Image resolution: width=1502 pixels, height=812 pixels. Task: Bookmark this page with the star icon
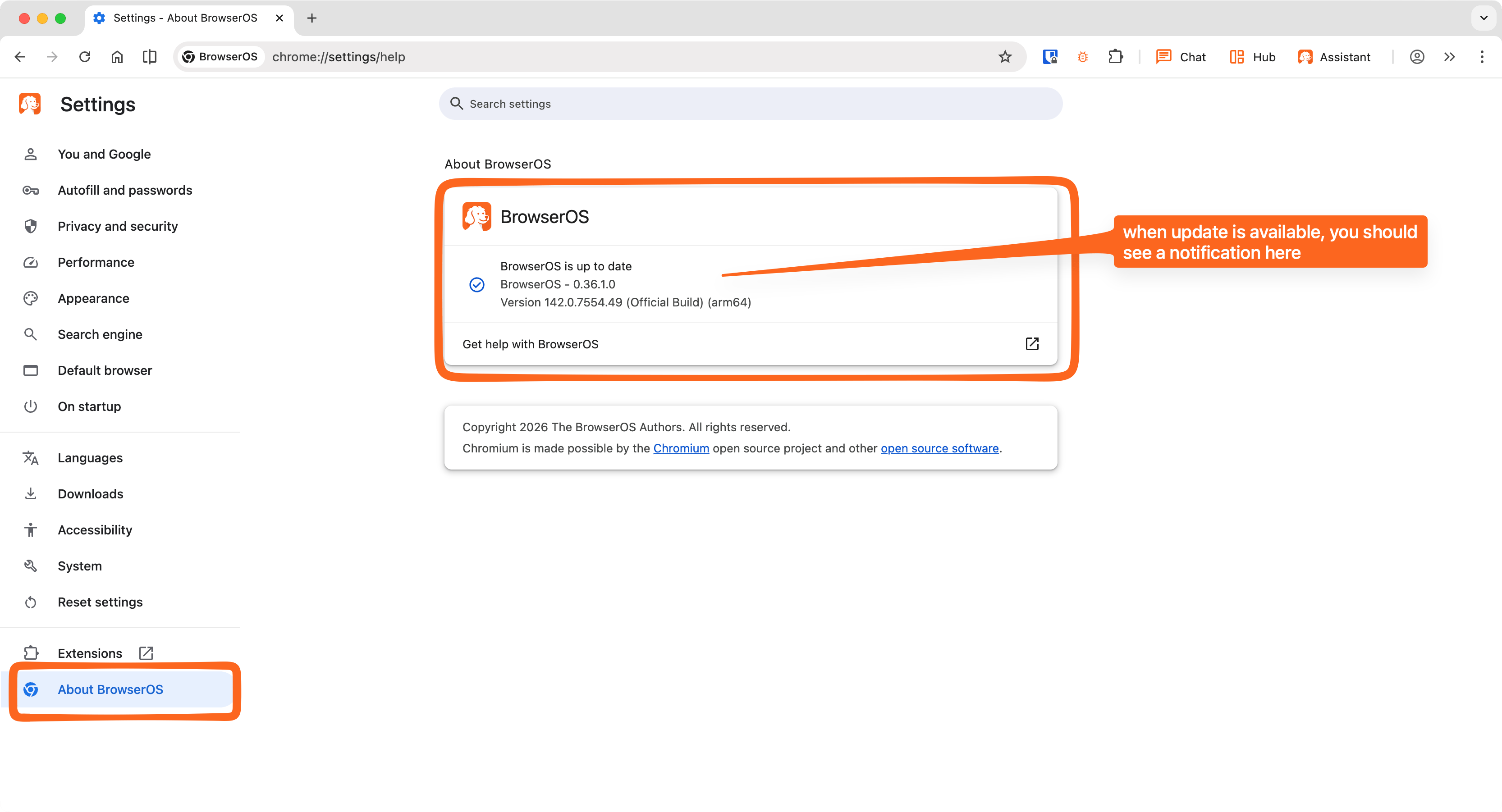pos(1005,56)
